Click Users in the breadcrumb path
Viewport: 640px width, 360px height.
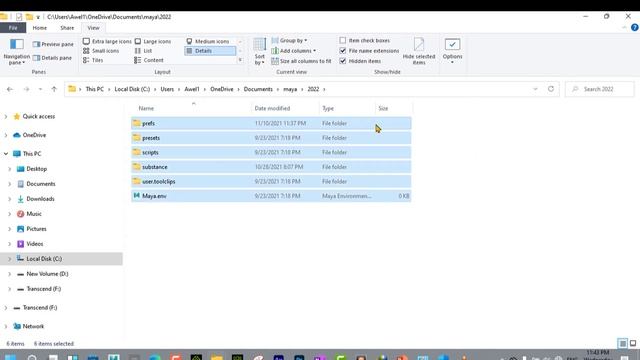[167, 89]
